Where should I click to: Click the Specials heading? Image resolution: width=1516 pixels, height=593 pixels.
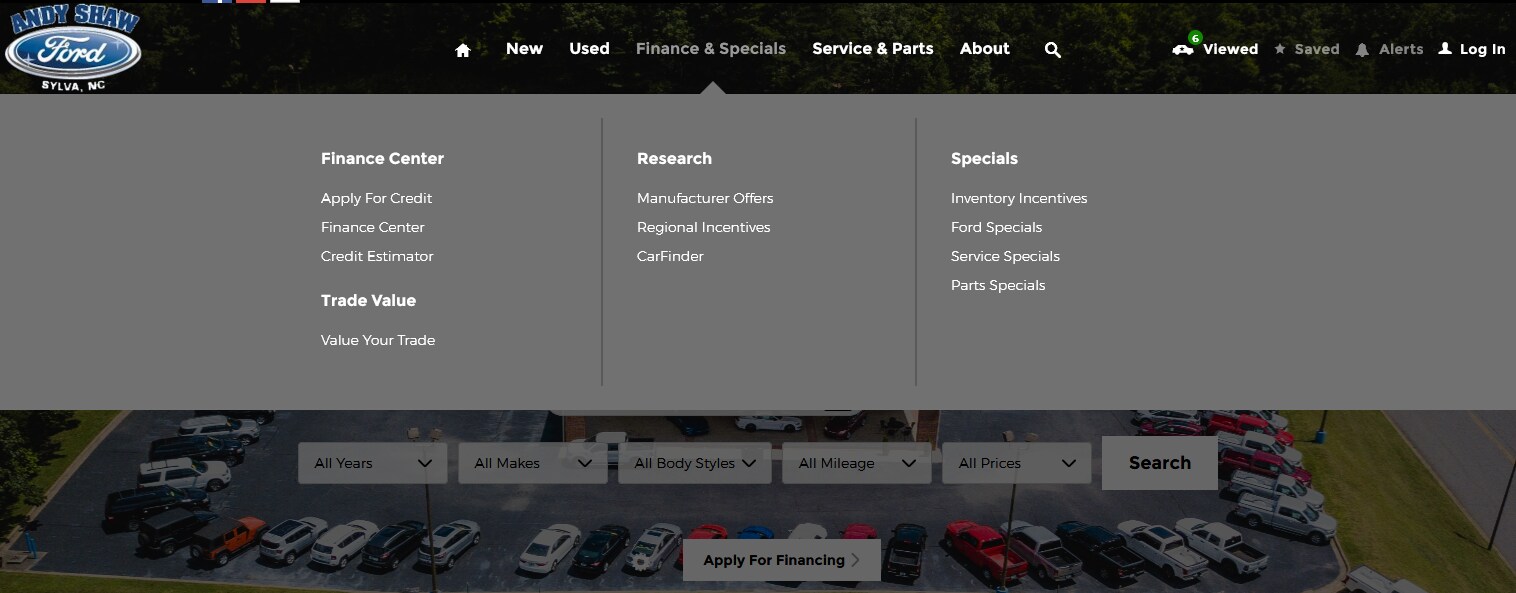coord(984,158)
